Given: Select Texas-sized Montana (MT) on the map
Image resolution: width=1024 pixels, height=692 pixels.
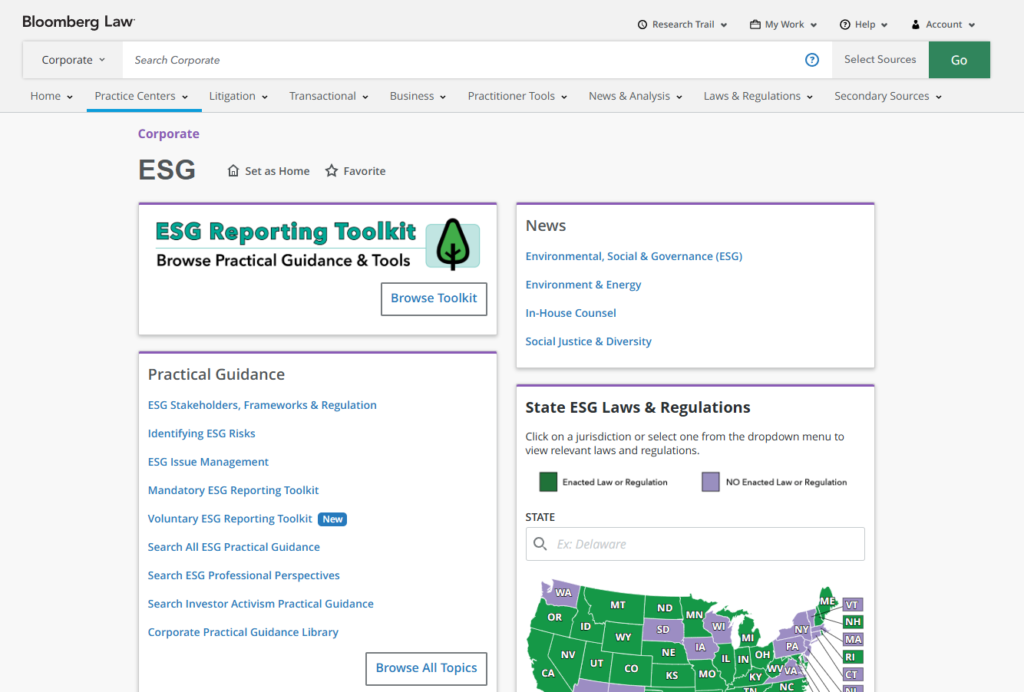Looking at the screenshot, I should 617,605.
